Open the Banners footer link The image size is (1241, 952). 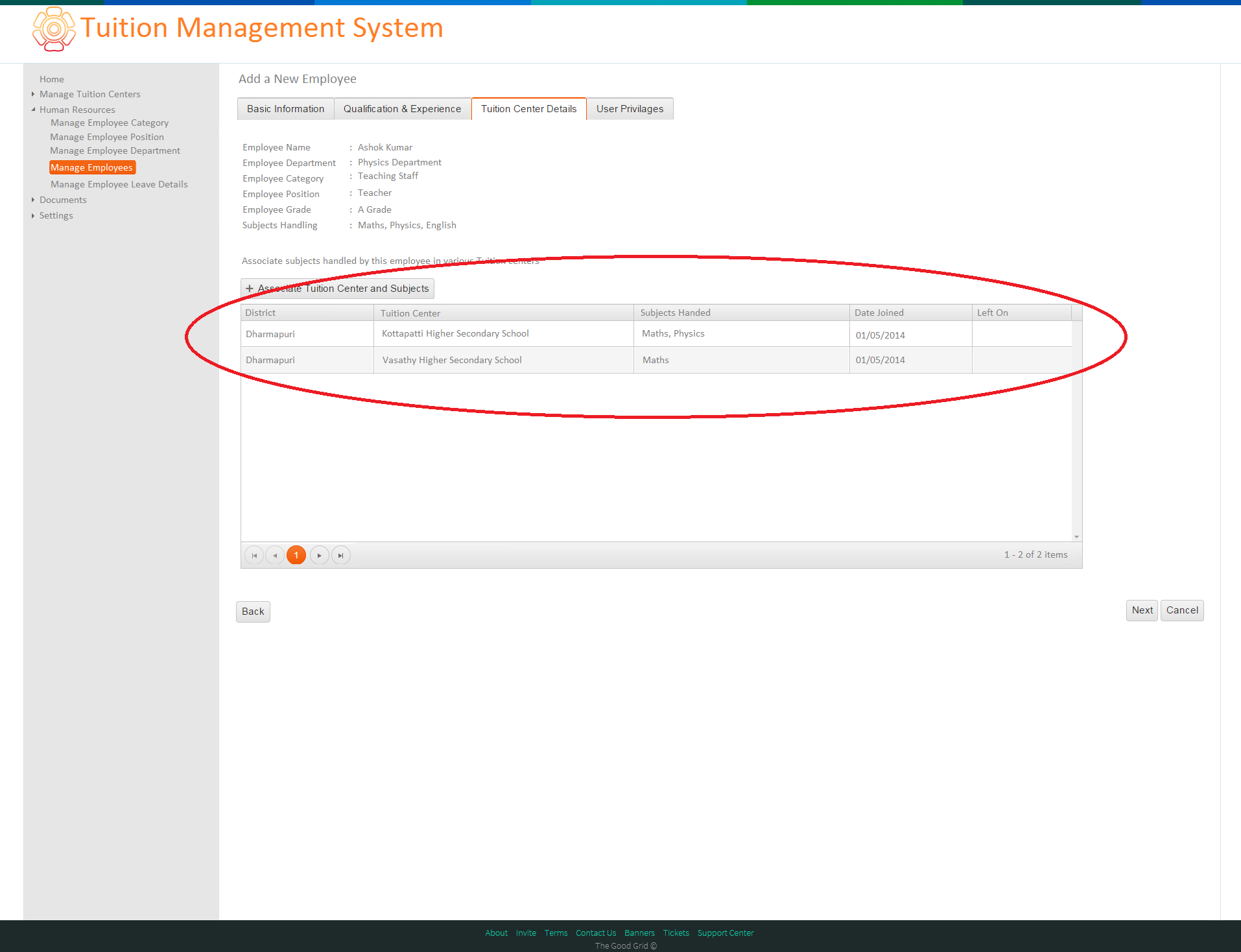pos(639,933)
